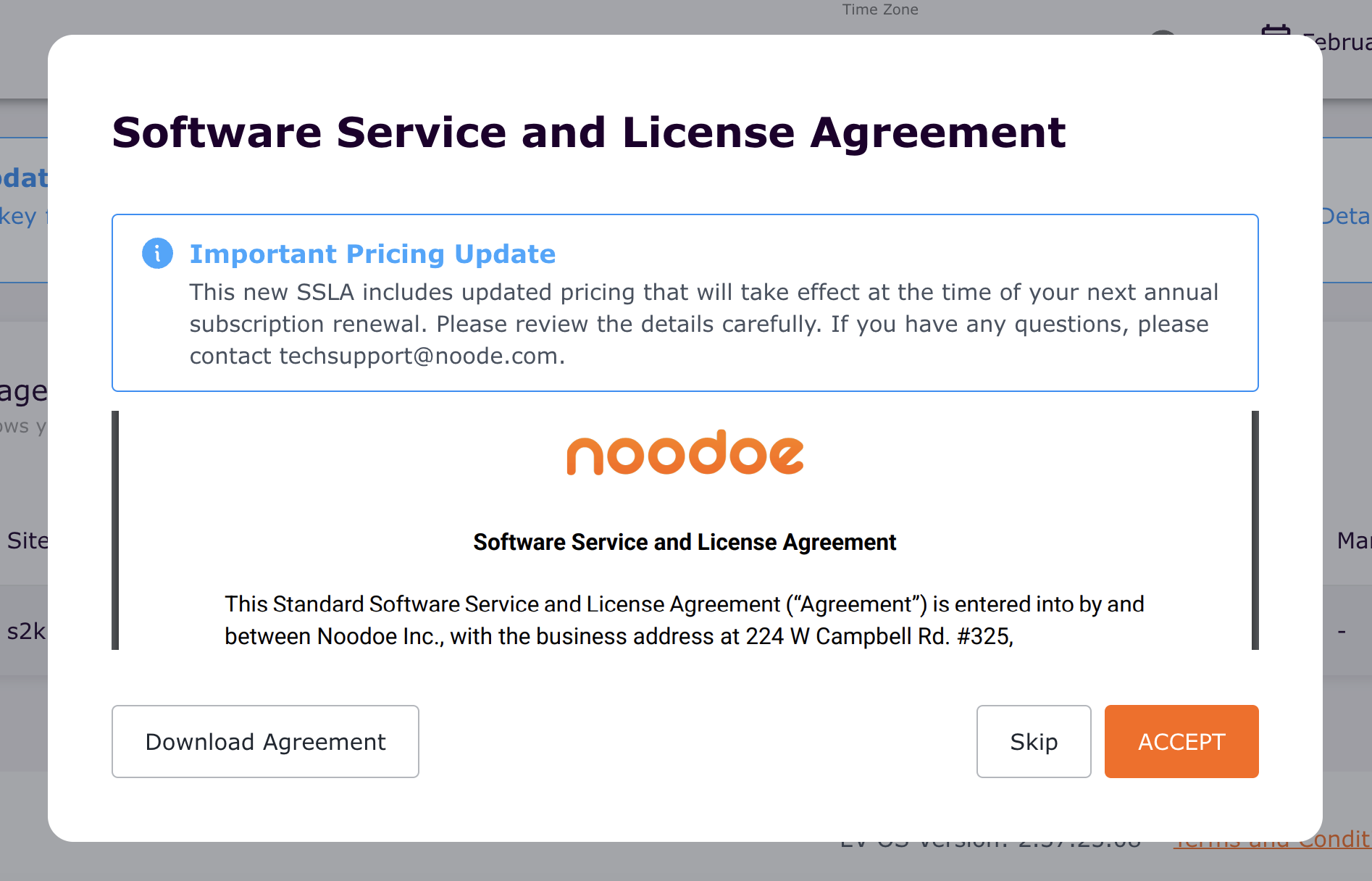Screen dimensions: 1372x881
Task: Click the left dark border of the agreement viewer
Action: (x=115, y=530)
